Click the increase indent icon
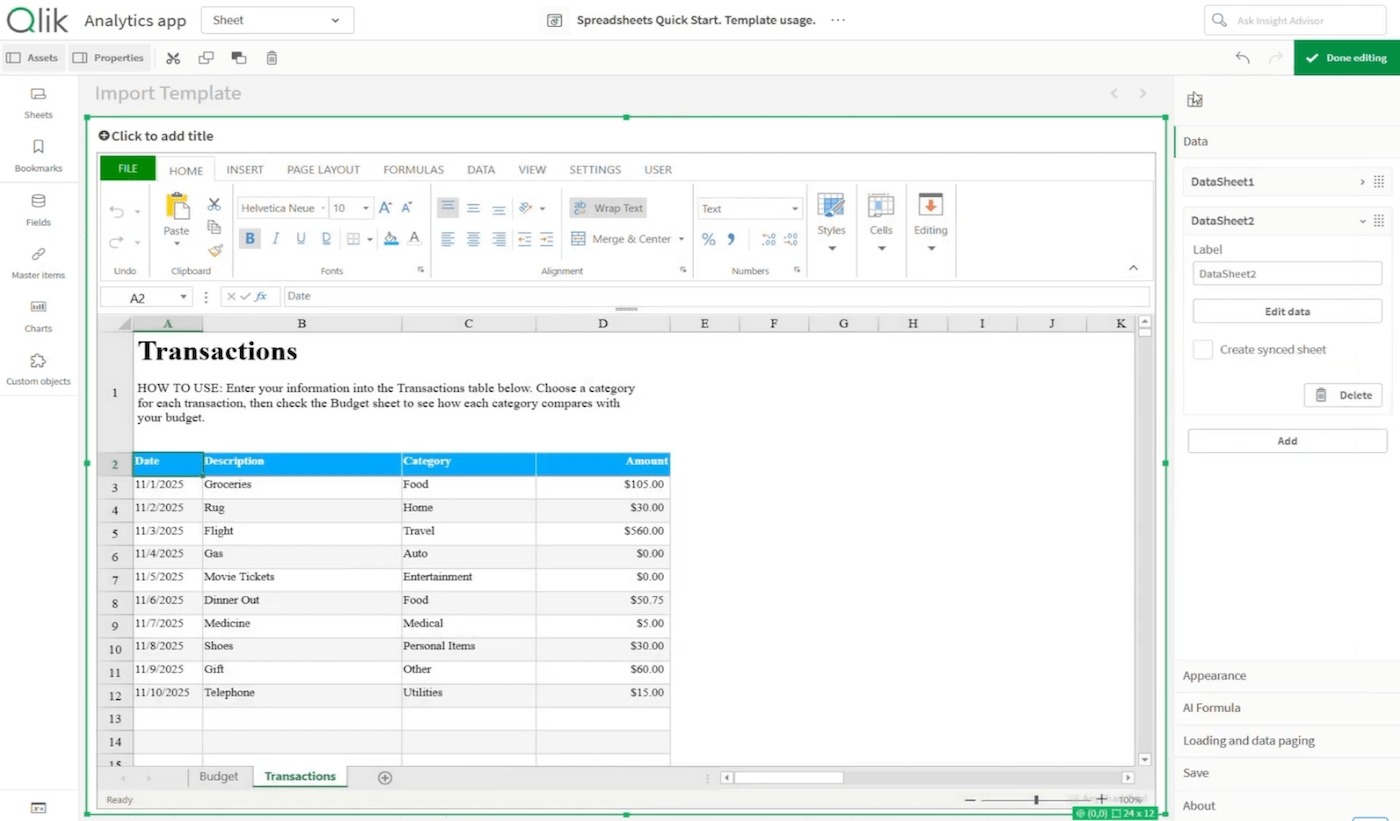Viewport: 1400px width, 821px height. pos(546,239)
